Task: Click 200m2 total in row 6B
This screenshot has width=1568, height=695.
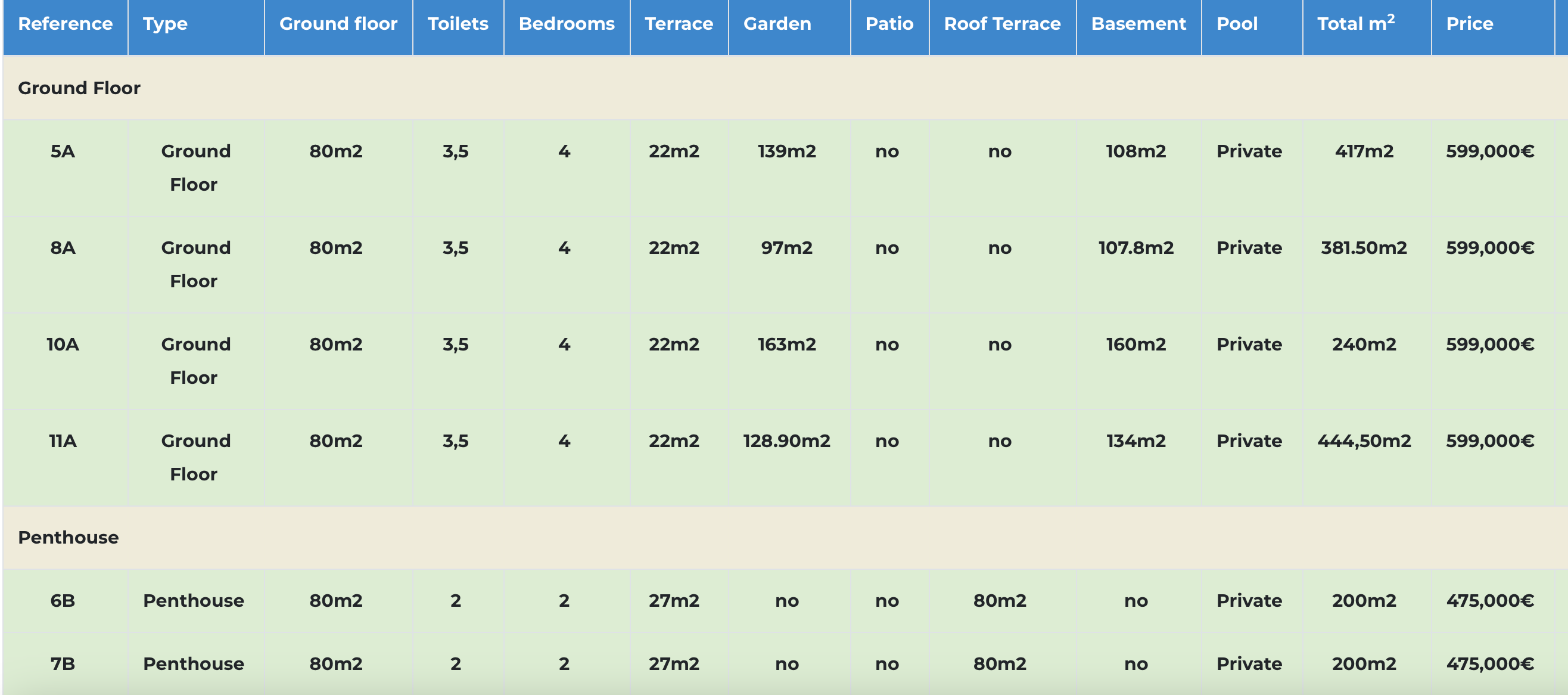Action: click(x=1364, y=601)
